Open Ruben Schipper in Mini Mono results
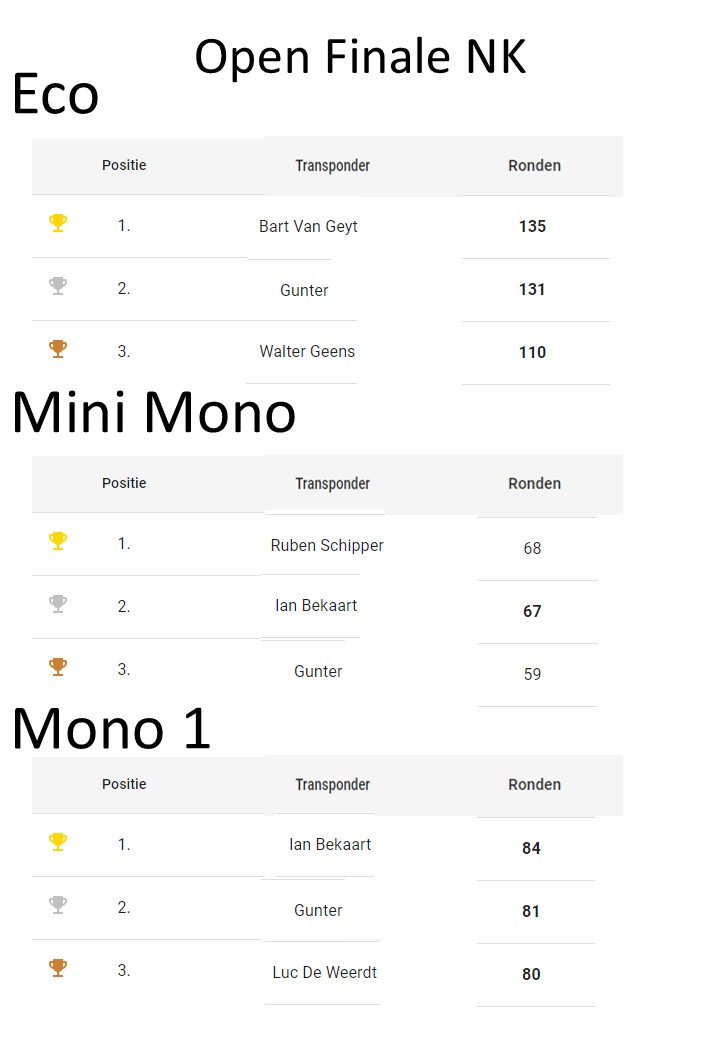Viewport: 720px width, 1040px height. (327, 545)
